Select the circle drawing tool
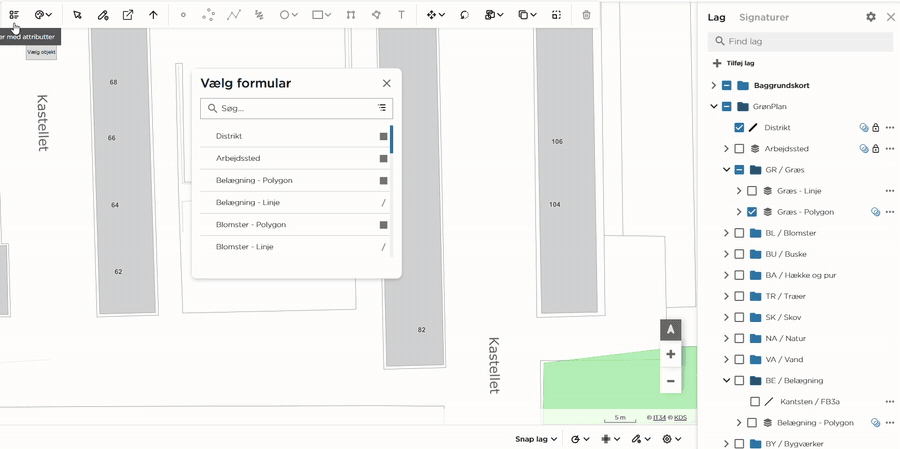Screen dimensions: 900x449 tap(288, 15)
